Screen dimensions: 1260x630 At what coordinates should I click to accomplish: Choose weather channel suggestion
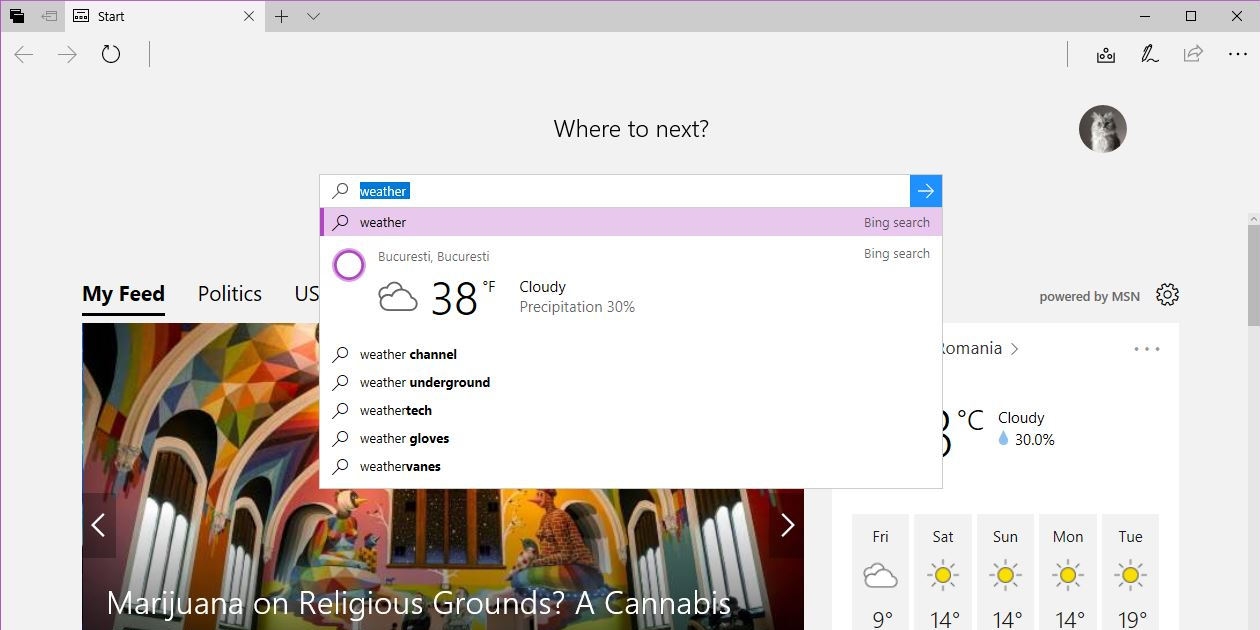click(x=631, y=354)
